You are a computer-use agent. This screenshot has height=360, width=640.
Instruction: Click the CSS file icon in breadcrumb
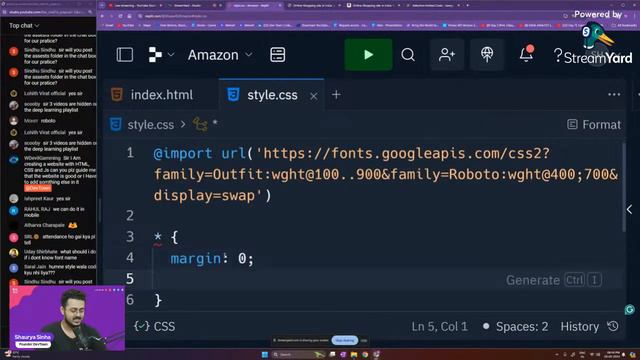pyautogui.click(x=116, y=124)
